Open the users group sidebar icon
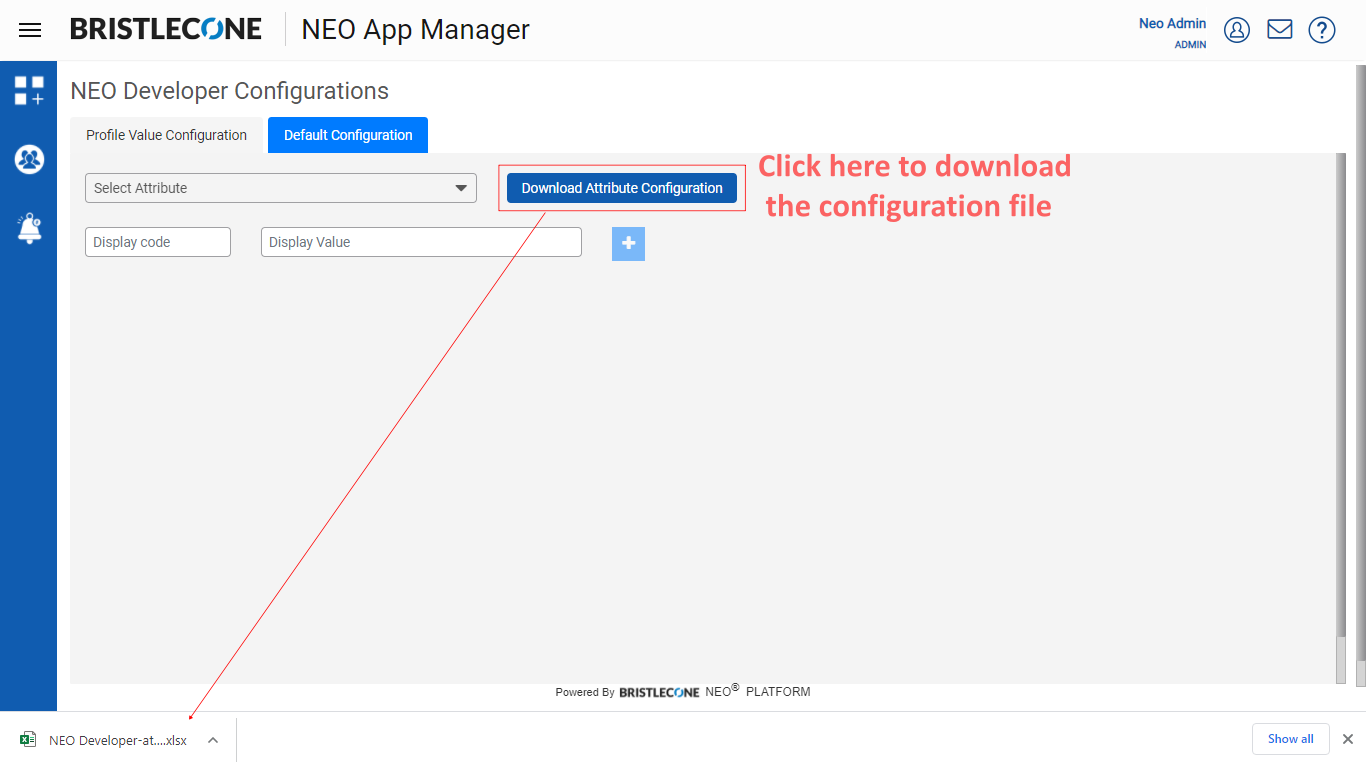The height and width of the screenshot is (768, 1366). [29, 159]
